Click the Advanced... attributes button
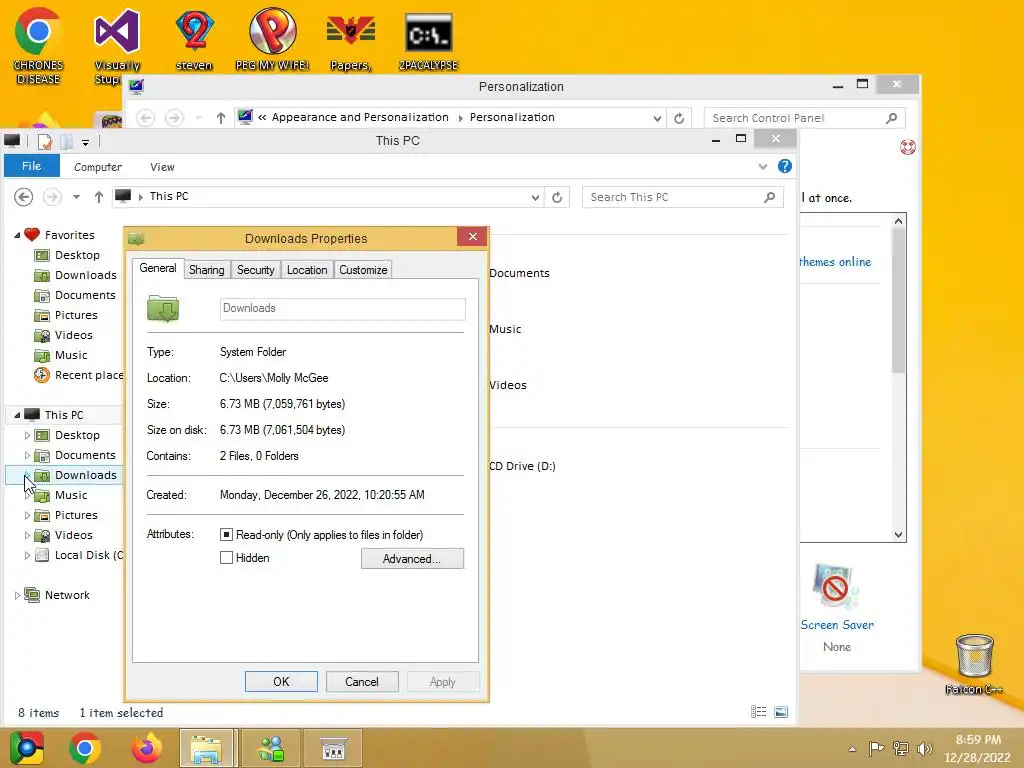Image resolution: width=1024 pixels, height=768 pixels. pyautogui.click(x=412, y=558)
